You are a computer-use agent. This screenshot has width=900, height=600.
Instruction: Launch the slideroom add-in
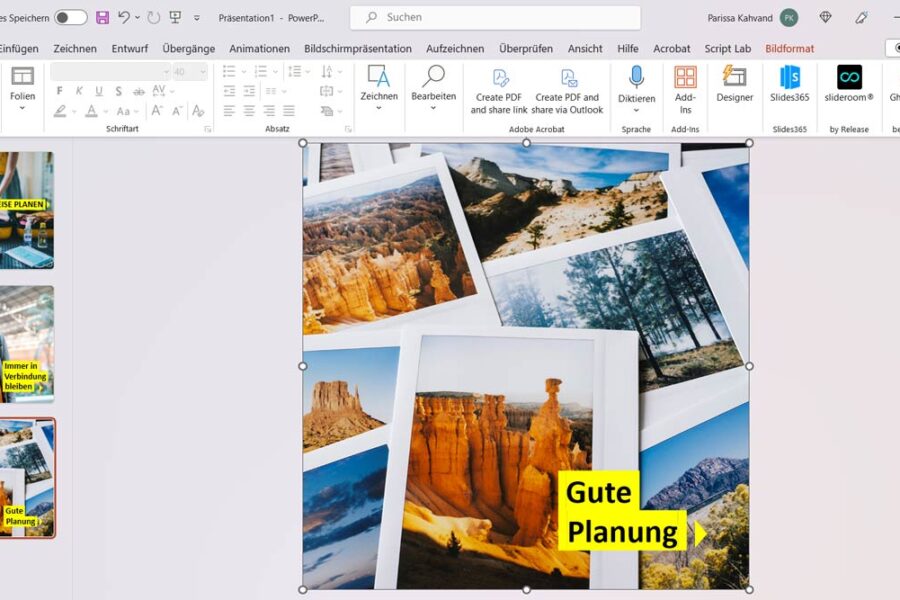pos(848,85)
